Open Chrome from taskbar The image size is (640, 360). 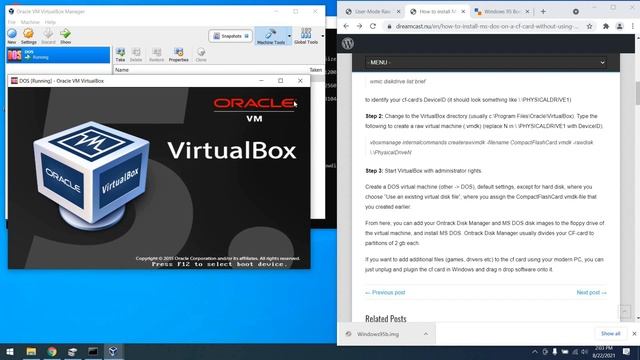pyautogui.click(x=52, y=351)
